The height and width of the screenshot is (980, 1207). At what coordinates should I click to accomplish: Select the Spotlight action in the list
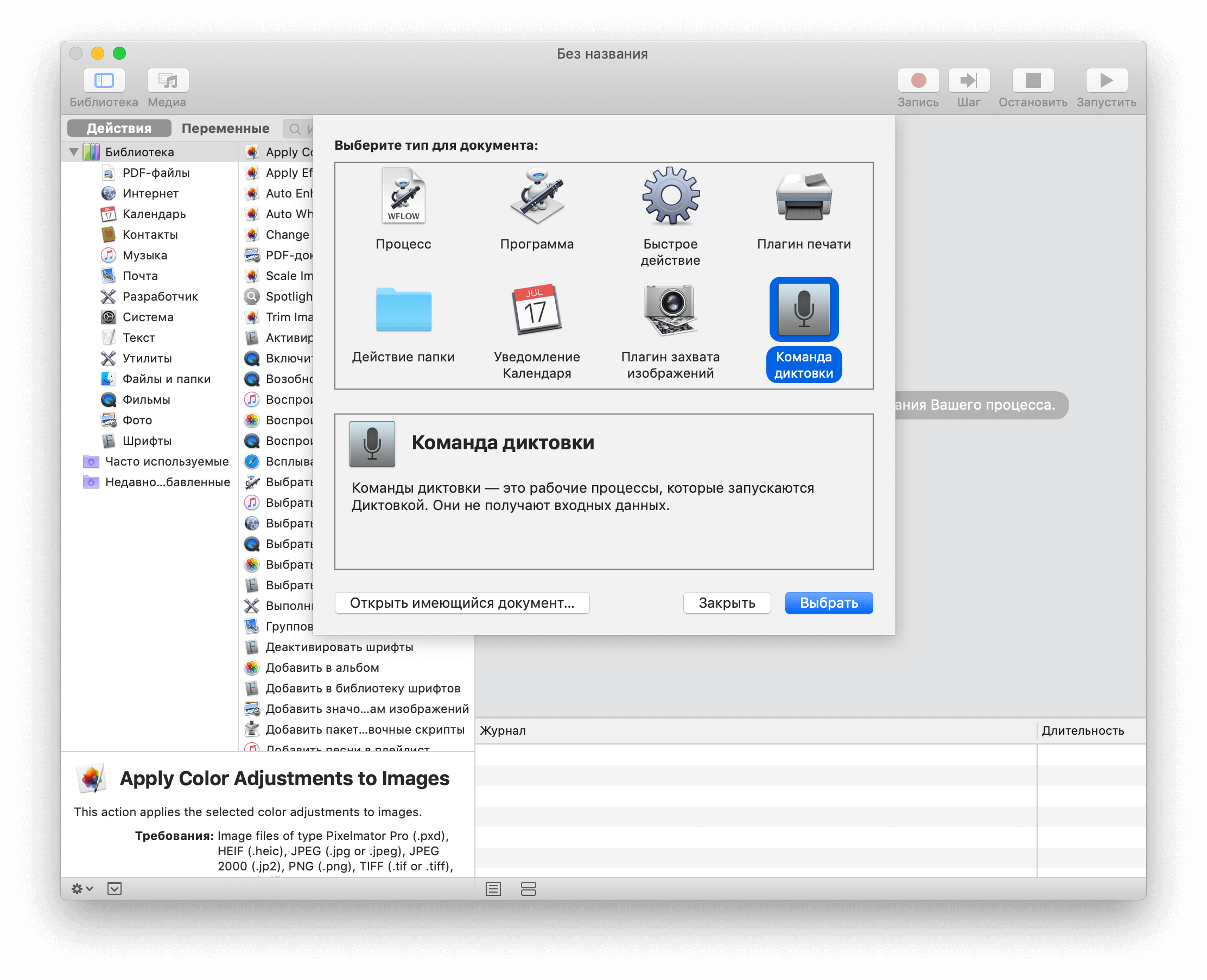tap(277, 296)
